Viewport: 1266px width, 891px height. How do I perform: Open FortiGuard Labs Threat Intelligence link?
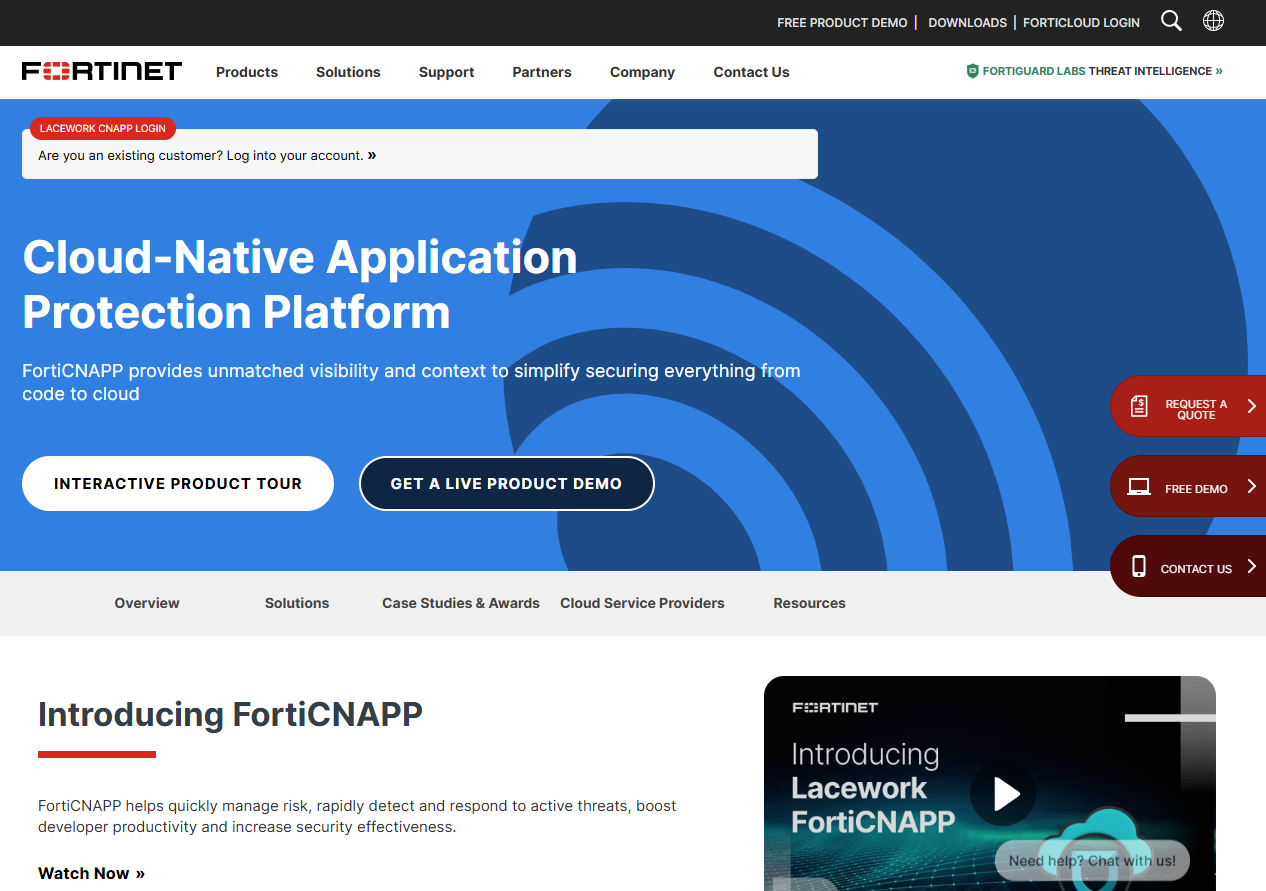(1094, 71)
